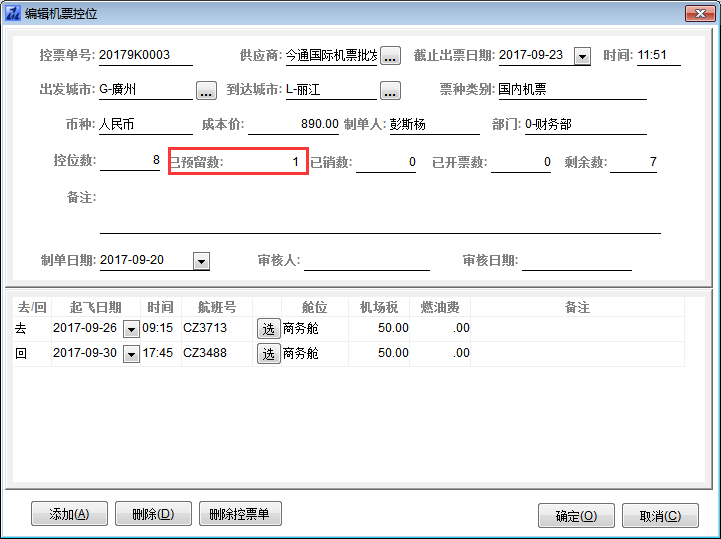Confirm with the 确定(O) button

tap(576, 516)
